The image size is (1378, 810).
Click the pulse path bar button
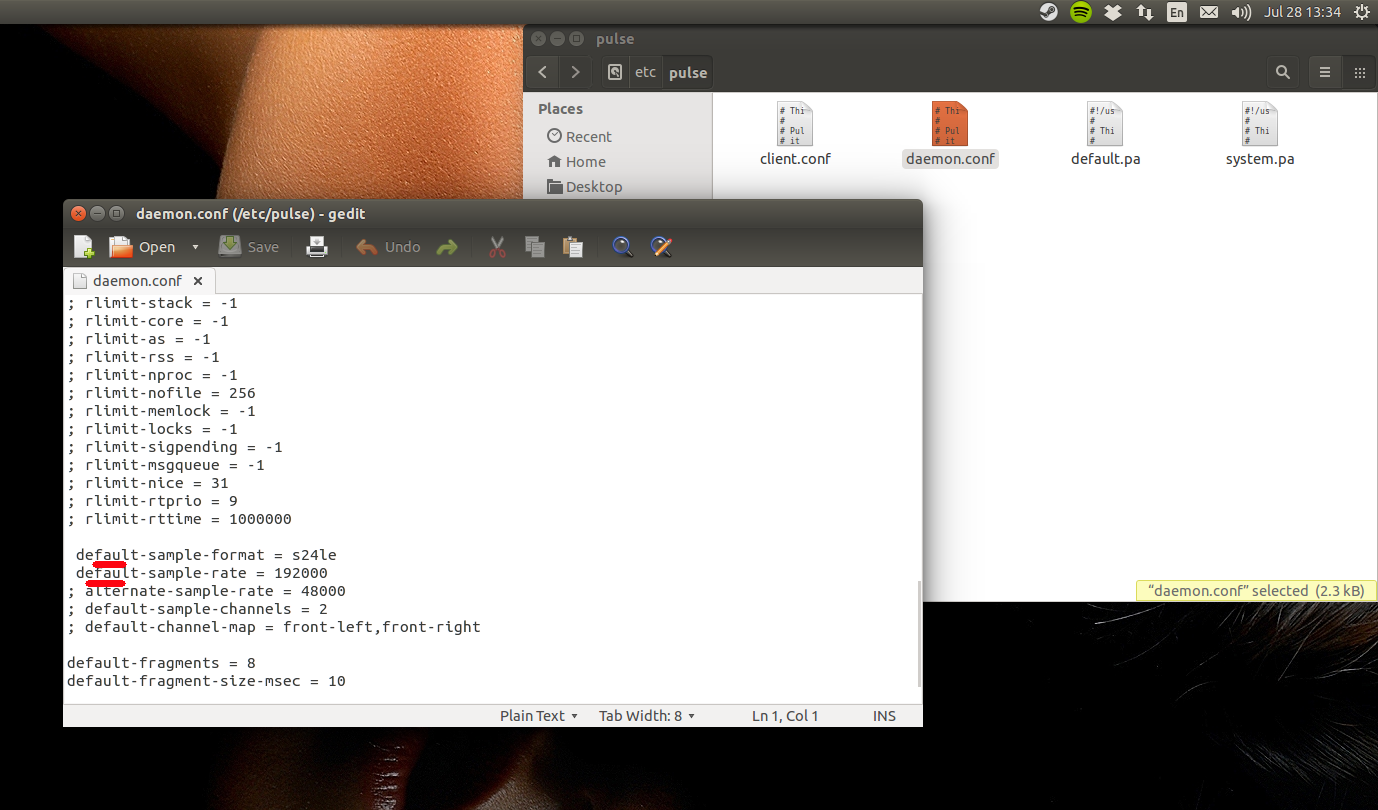point(688,72)
